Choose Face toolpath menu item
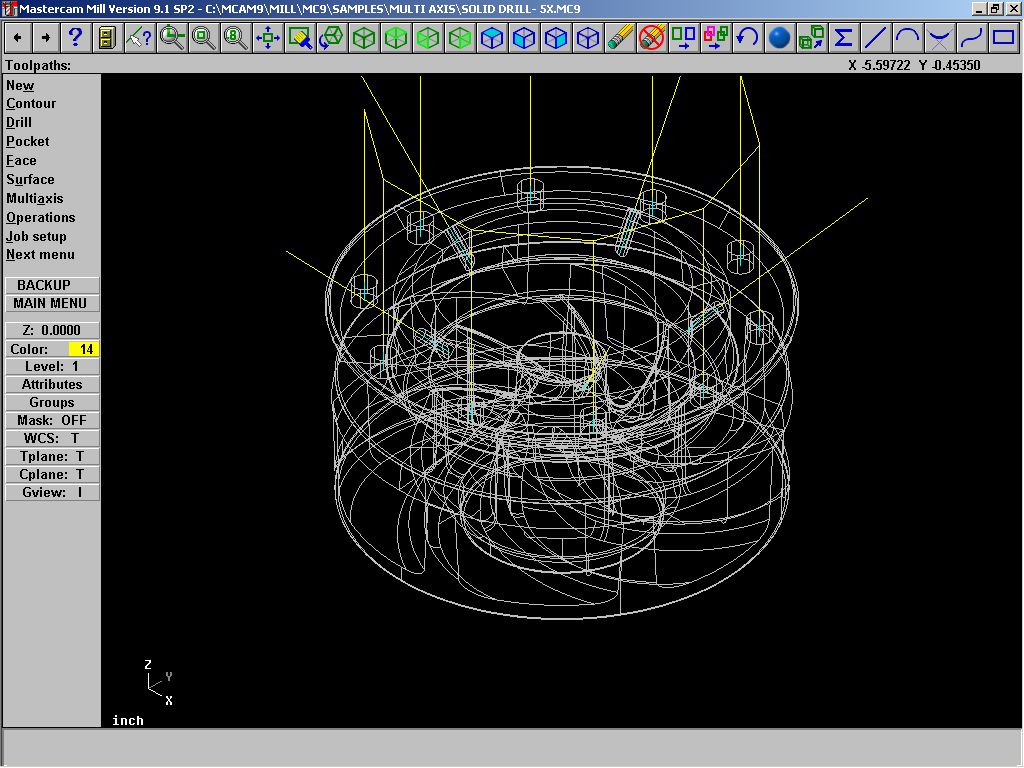Viewport: 1024px width, 768px height. point(22,160)
